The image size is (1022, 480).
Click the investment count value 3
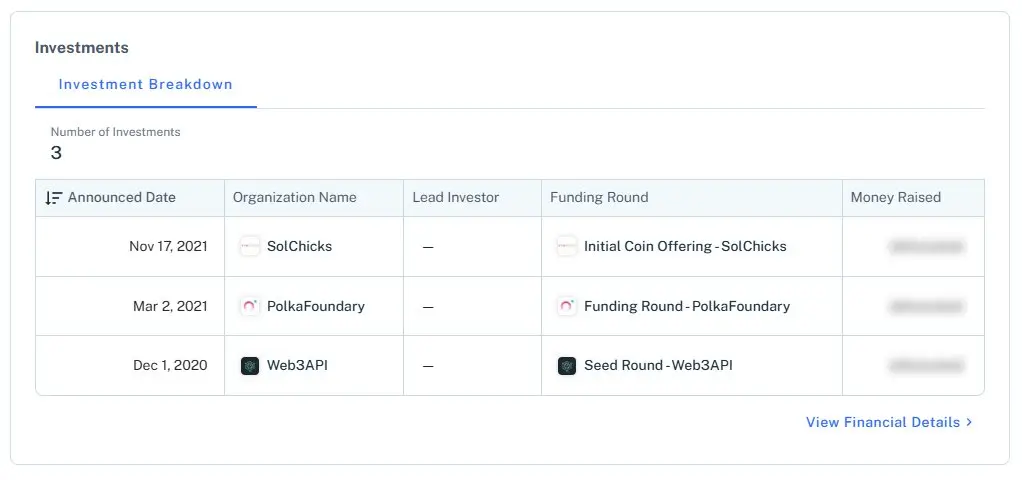click(x=56, y=153)
